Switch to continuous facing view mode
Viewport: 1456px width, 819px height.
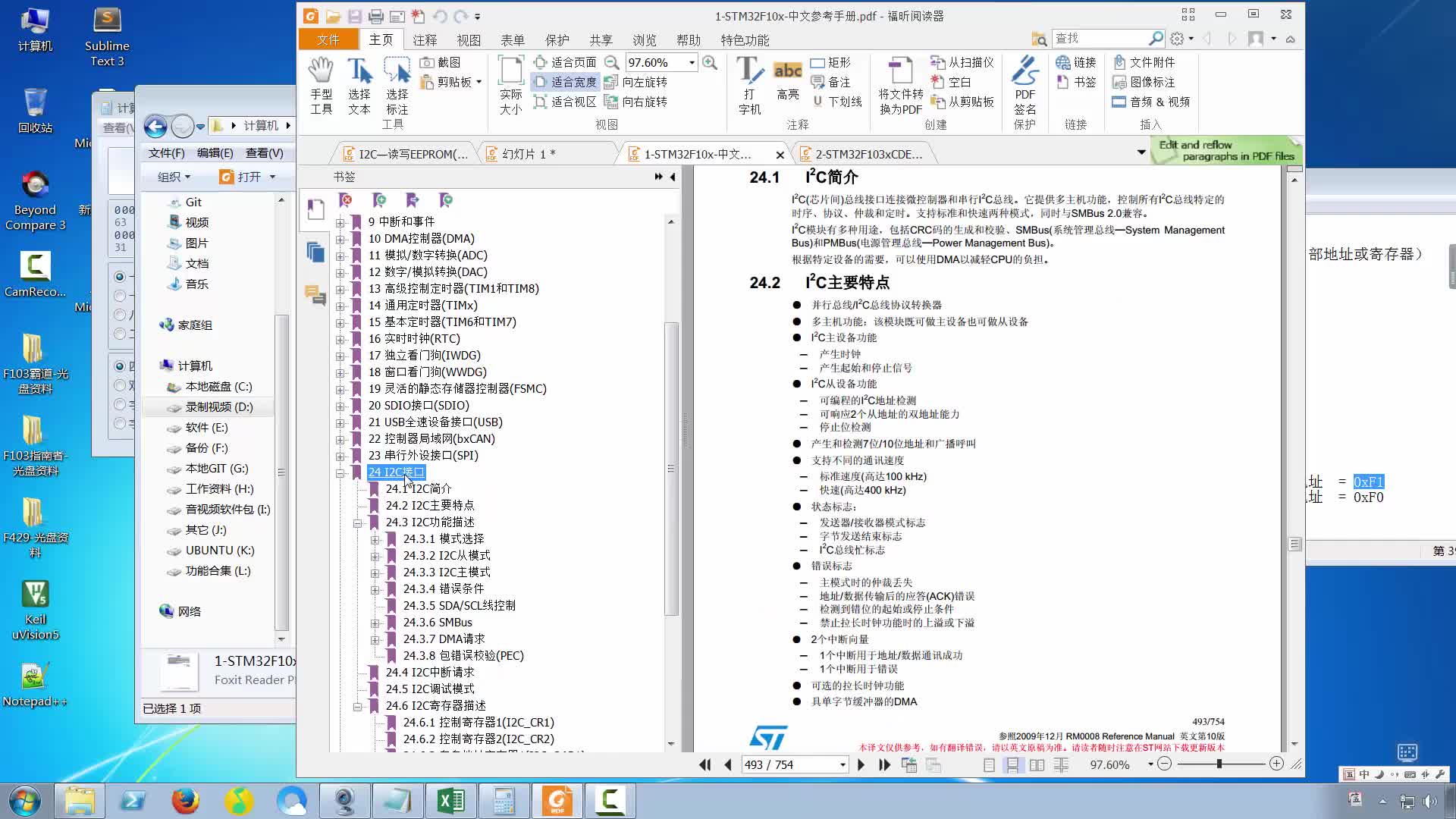[1061, 765]
